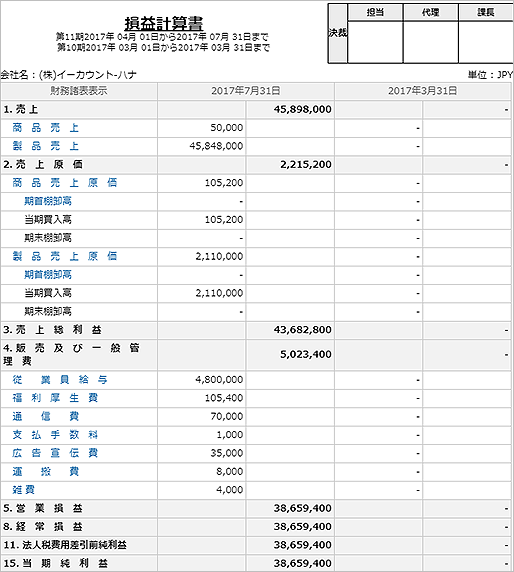The width and height of the screenshot is (514, 572).
Task: Open the 広告宣伝費 link
Action: click(55, 453)
